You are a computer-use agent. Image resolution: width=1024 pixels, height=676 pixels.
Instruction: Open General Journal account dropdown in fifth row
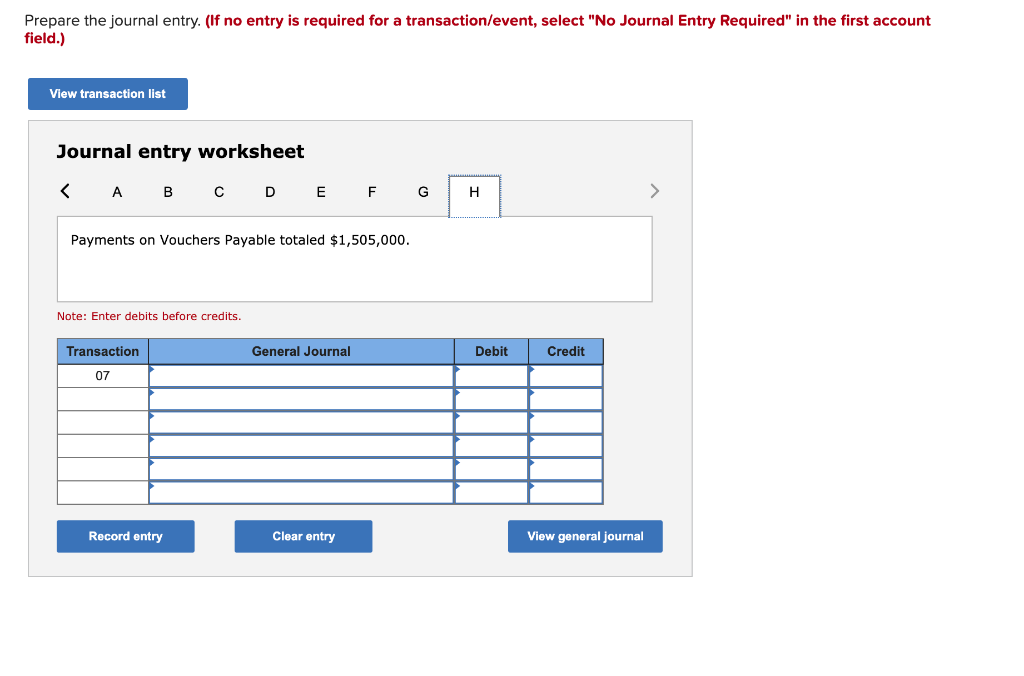tap(301, 469)
